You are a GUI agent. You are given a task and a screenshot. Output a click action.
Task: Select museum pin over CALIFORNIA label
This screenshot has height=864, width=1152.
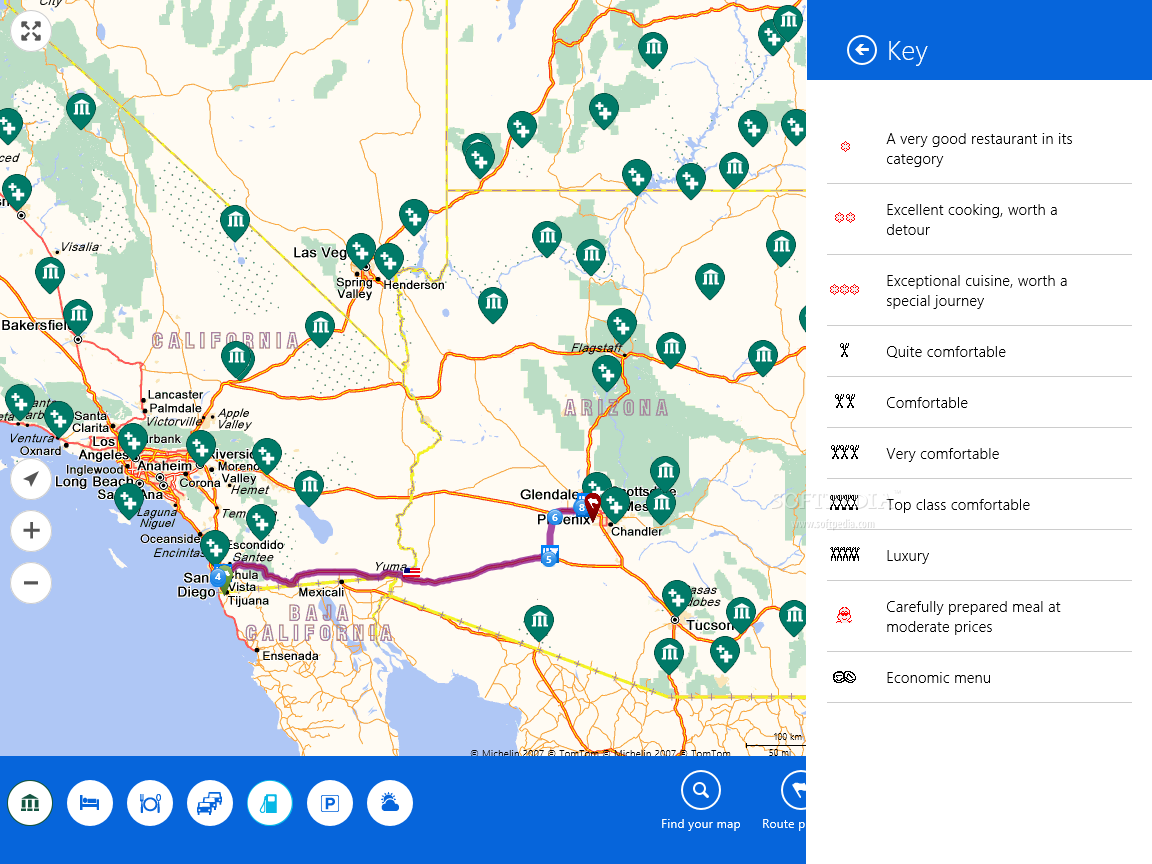tap(237, 359)
